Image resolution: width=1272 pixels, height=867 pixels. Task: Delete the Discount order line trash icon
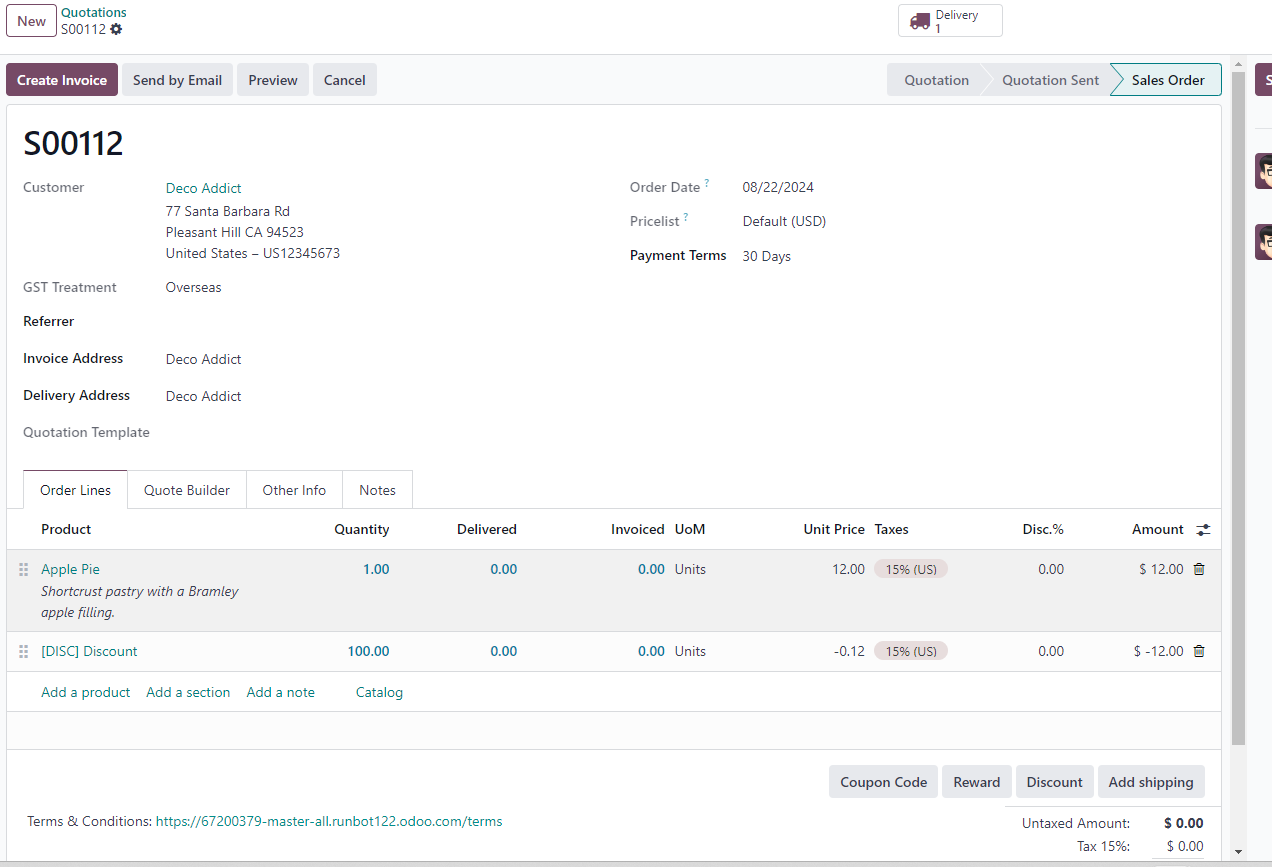click(x=1199, y=651)
